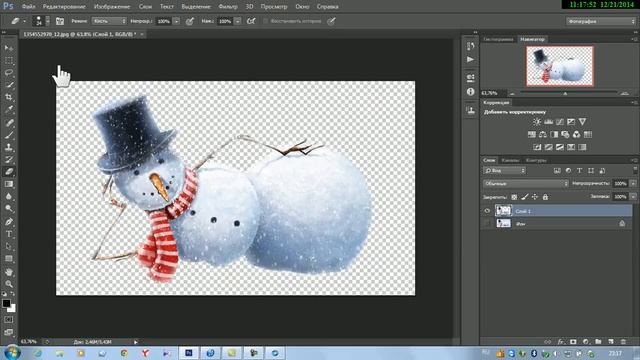This screenshot has height=360, width=640.
Task: Show the Фон layer via eye box
Action: [x=487, y=223]
